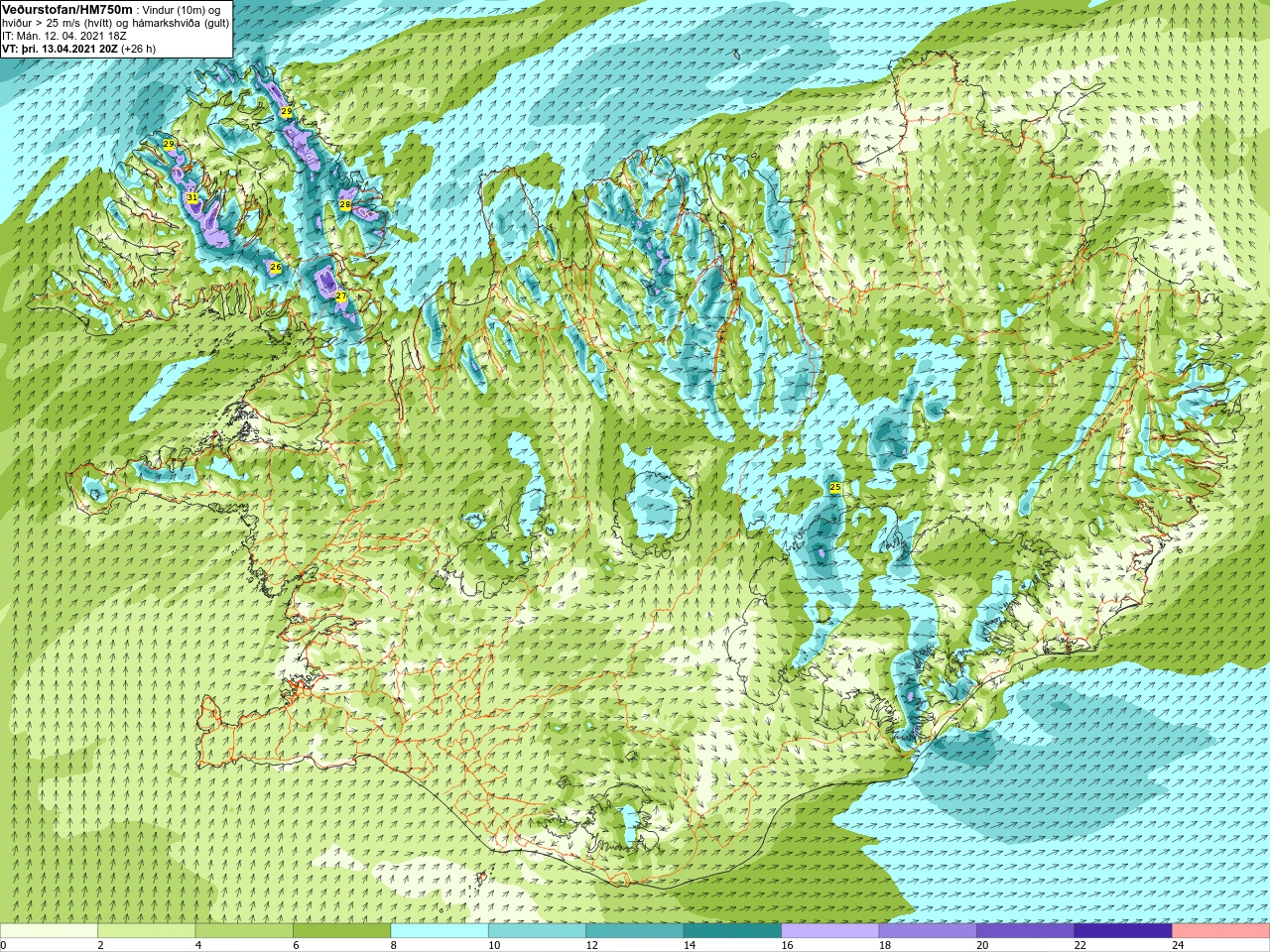The height and width of the screenshot is (952, 1270).
Task: Click the yellow gust marker labeled 25
Action: coord(835,487)
